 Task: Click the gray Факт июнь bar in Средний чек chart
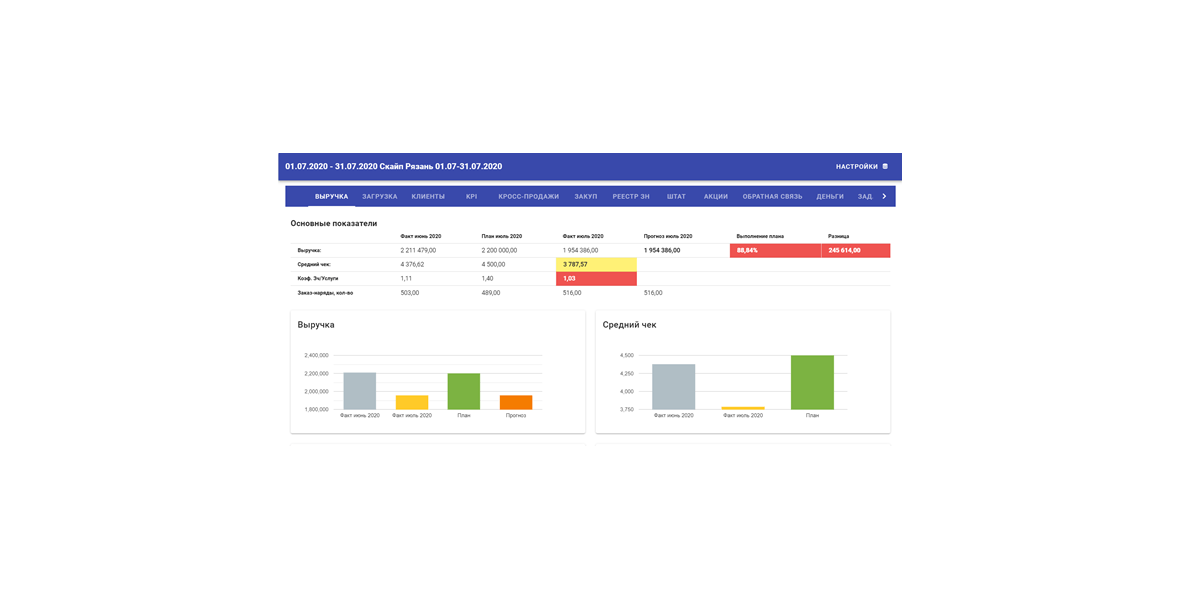(x=674, y=387)
